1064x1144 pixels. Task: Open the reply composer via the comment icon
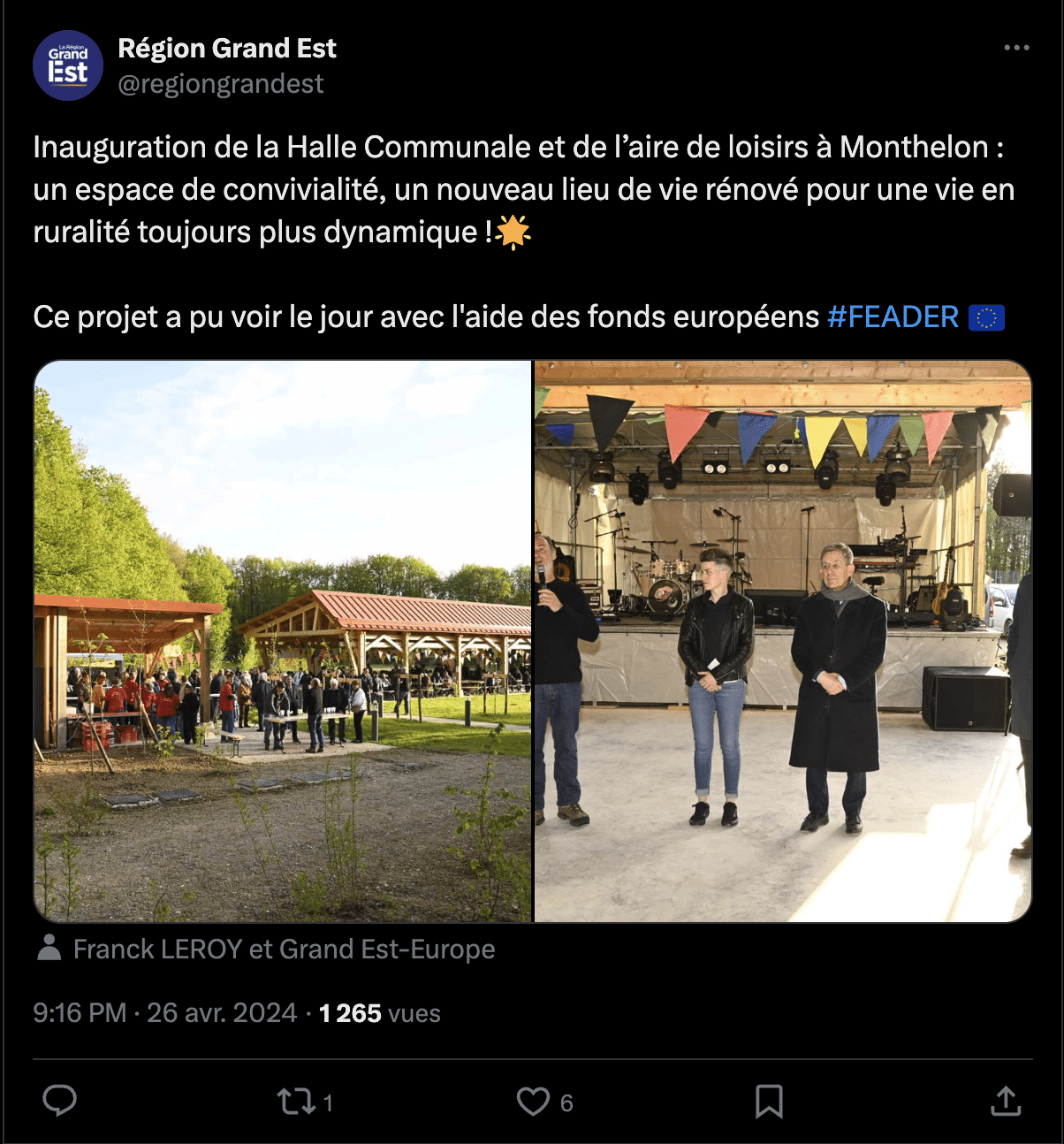click(59, 1102)
